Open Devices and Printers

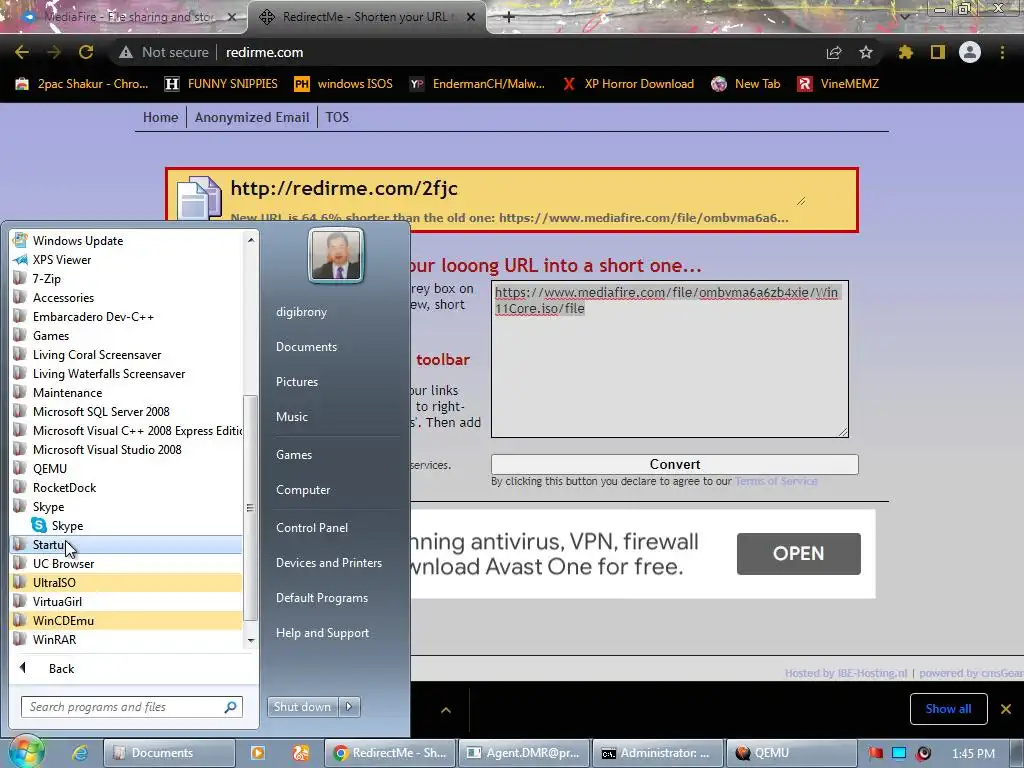click(x=328, y=562)
